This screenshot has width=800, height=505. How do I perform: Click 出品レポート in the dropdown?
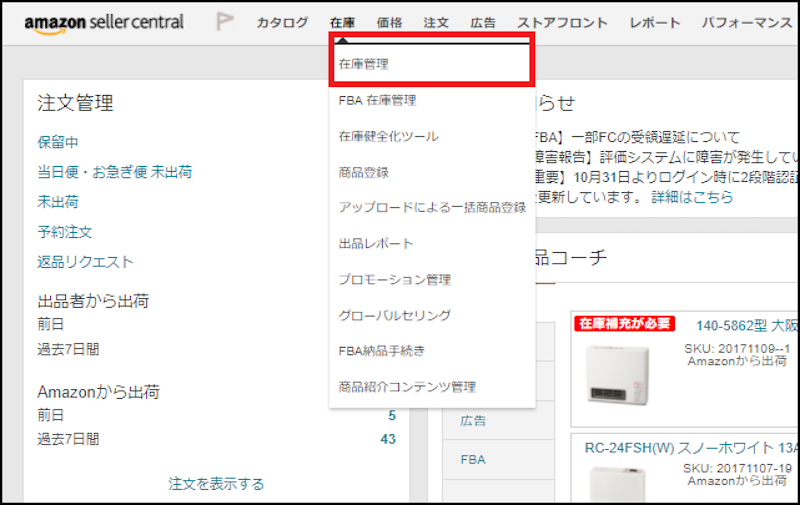(x=375, y=244)
